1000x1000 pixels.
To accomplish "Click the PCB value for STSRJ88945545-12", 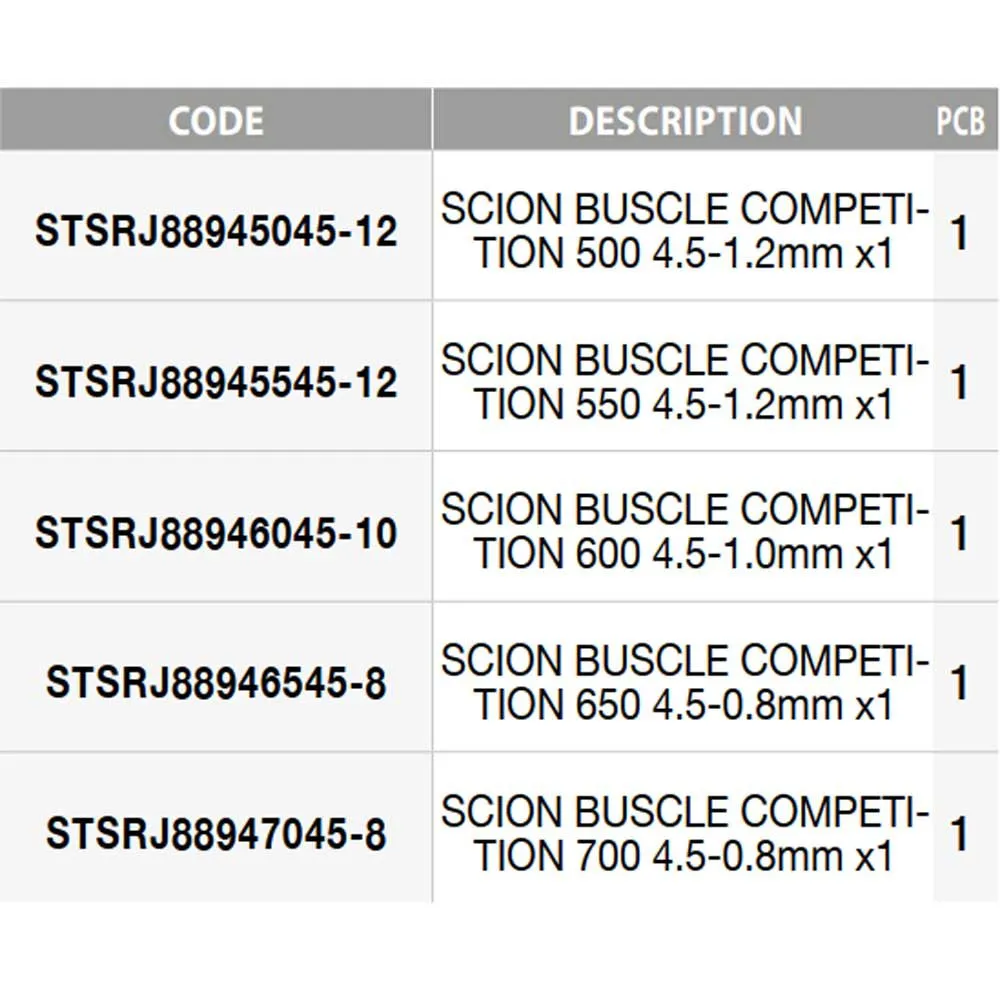I will [x=960, y=383].
